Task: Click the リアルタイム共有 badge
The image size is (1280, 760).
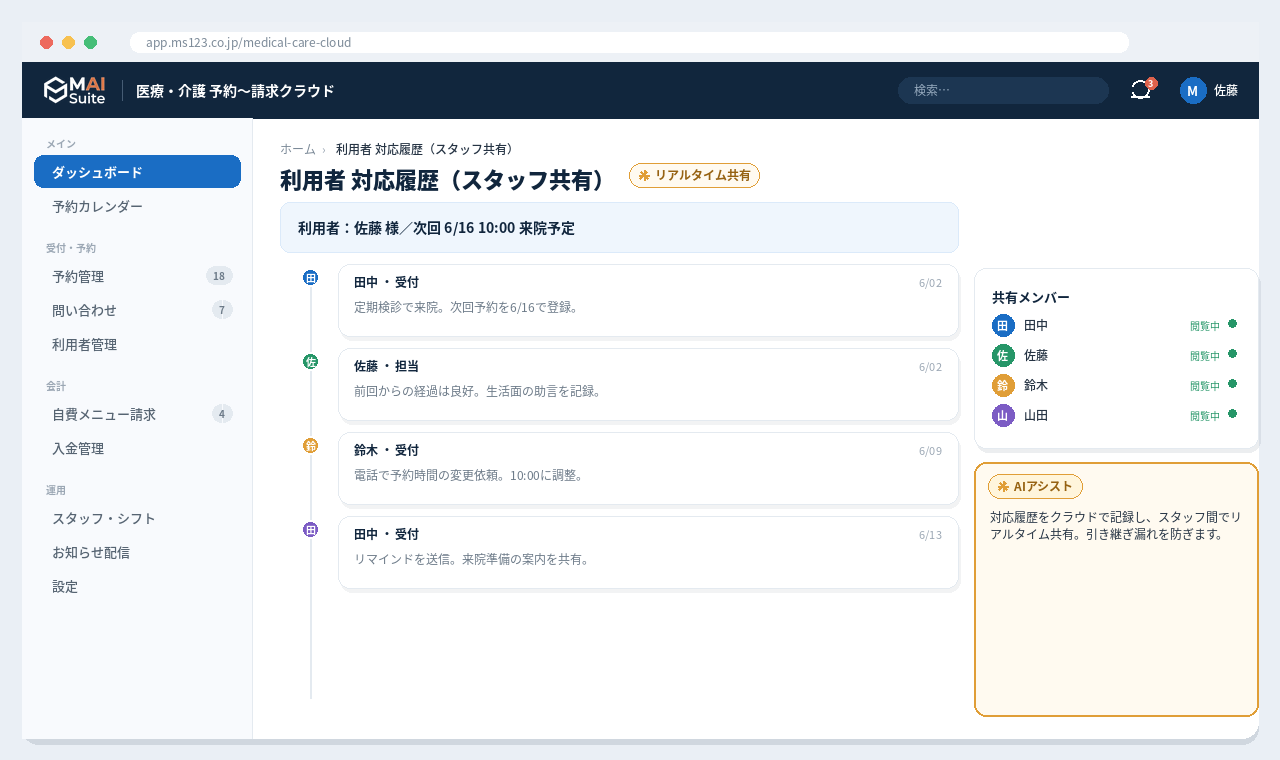Action: point(694,175)
